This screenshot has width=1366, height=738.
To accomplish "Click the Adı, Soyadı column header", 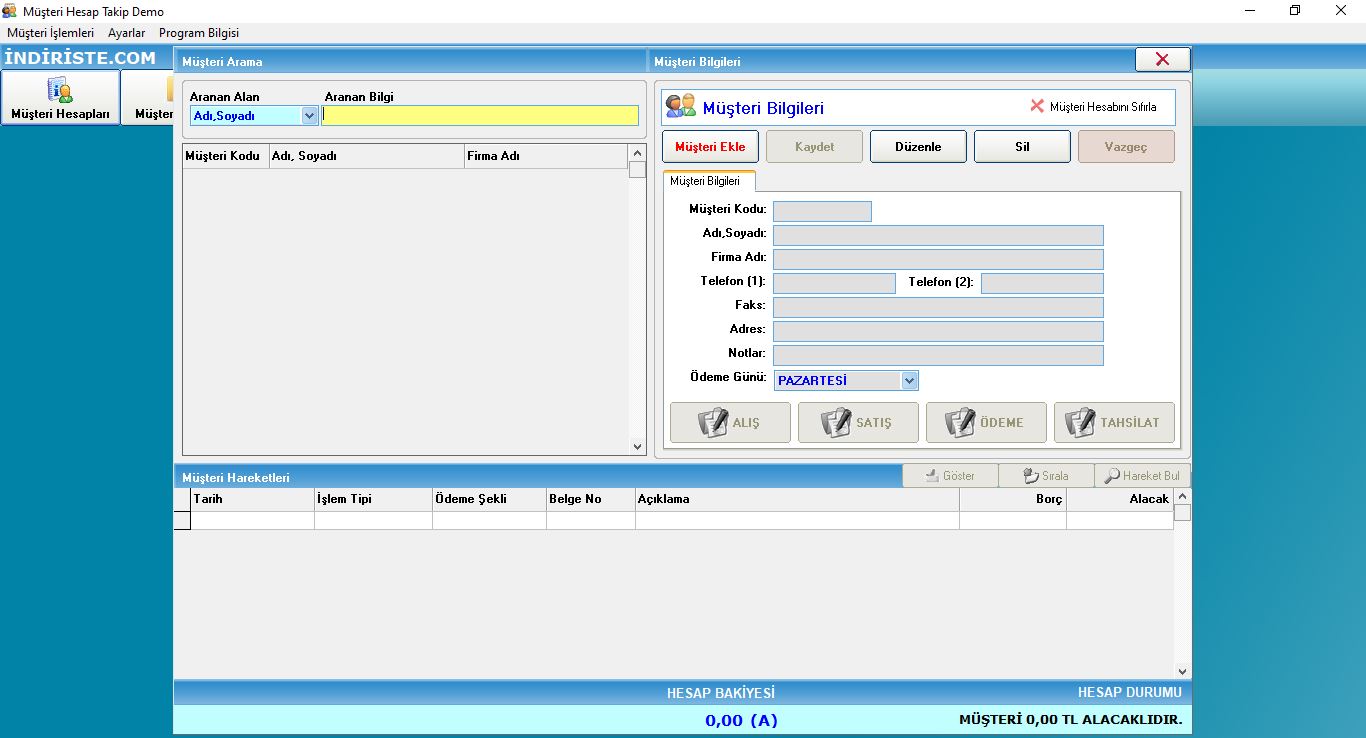I will [367, 156].
